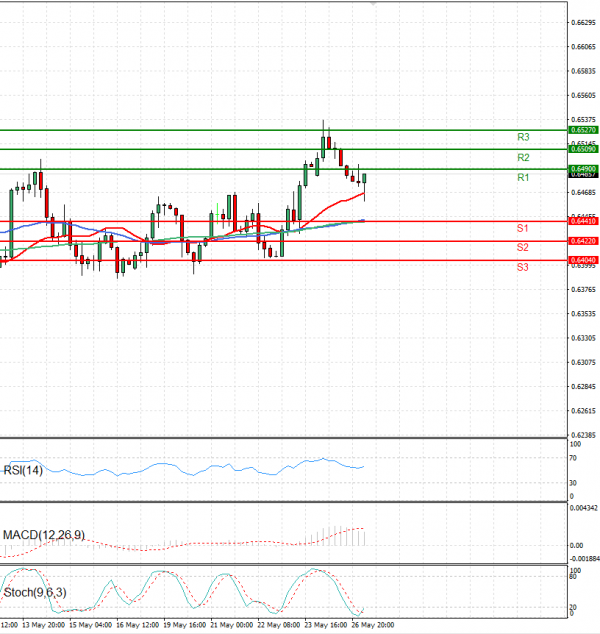Screen dimensions: 600x634
Task: Click the Stoch(9,6,3) indicator label
Action: (x=35, y=592)
